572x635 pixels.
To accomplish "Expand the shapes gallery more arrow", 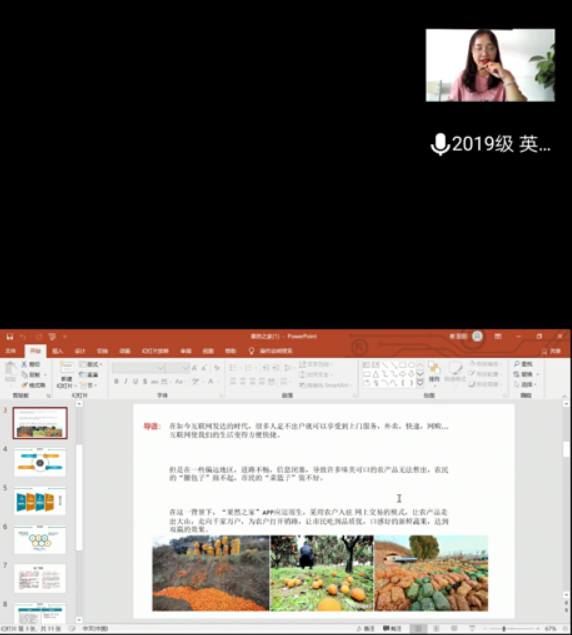I will pos(420,383).
